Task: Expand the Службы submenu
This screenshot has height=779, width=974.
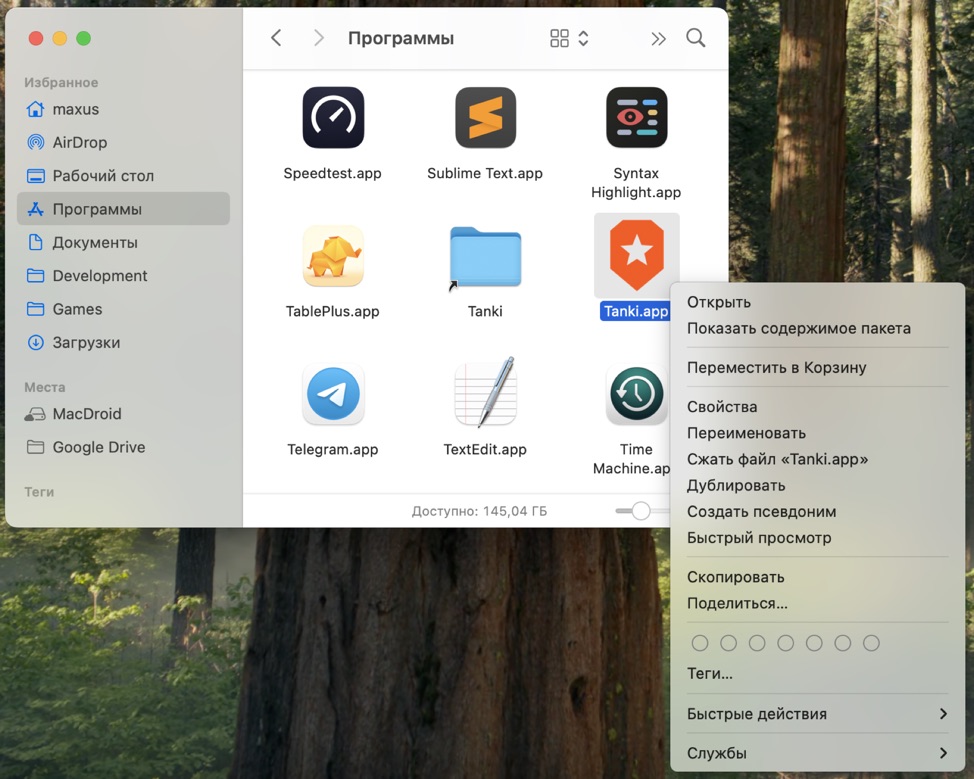Action: tap(817, 753)
